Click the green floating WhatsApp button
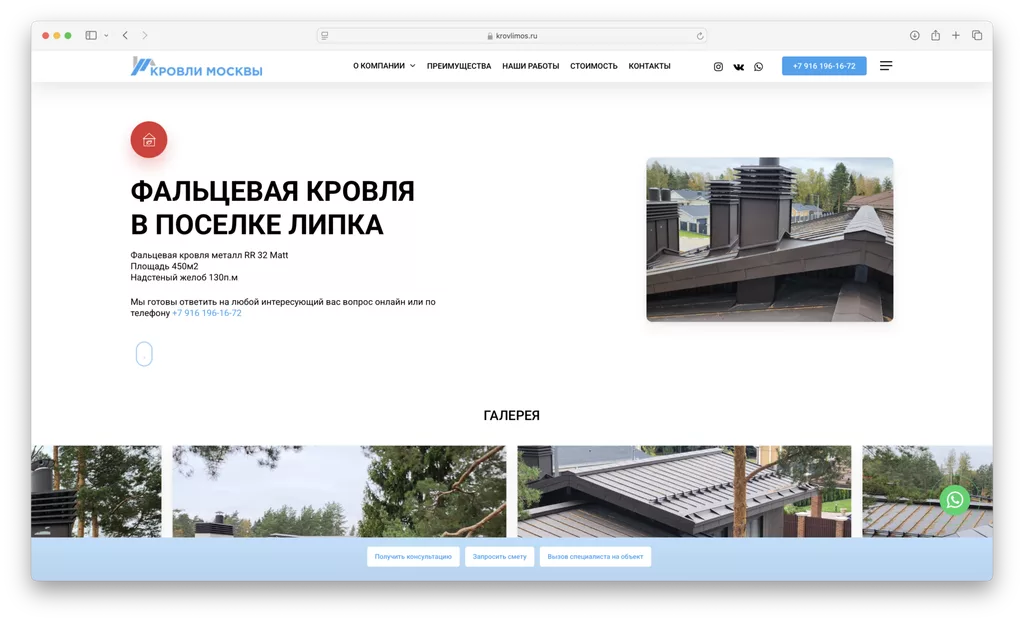Viewport: 1024px width, 622px height. [954, 500]
